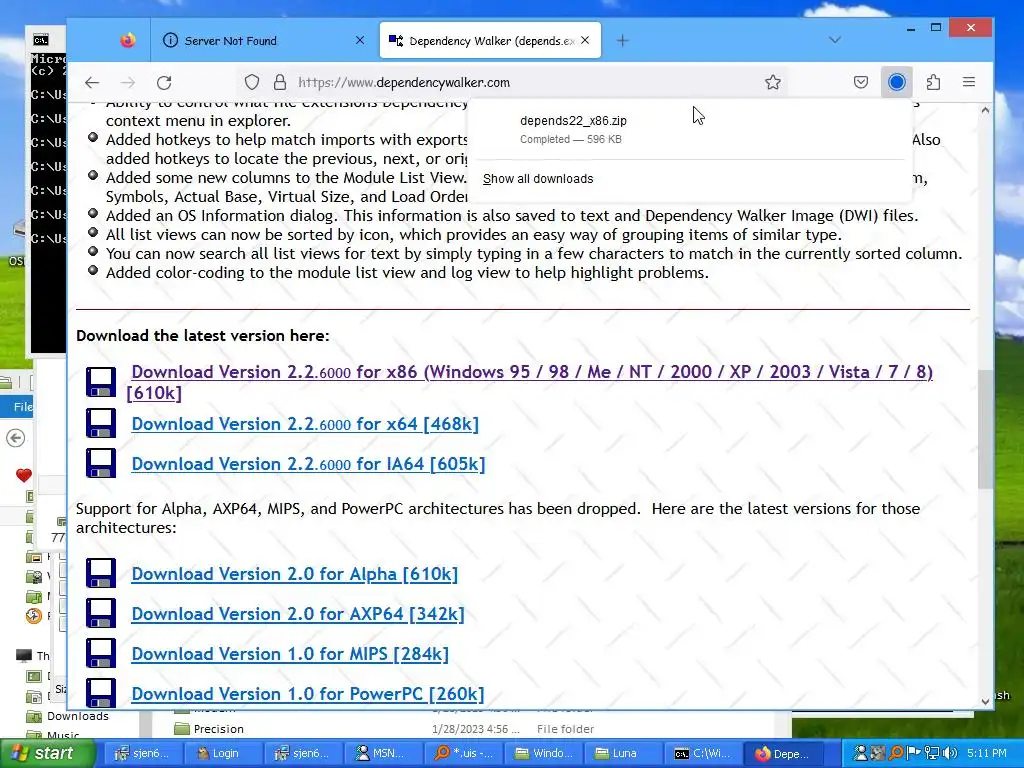Click the page scrollbar down arrow
The height and width of the screenshot is (768, 1024).
[985, 701]
